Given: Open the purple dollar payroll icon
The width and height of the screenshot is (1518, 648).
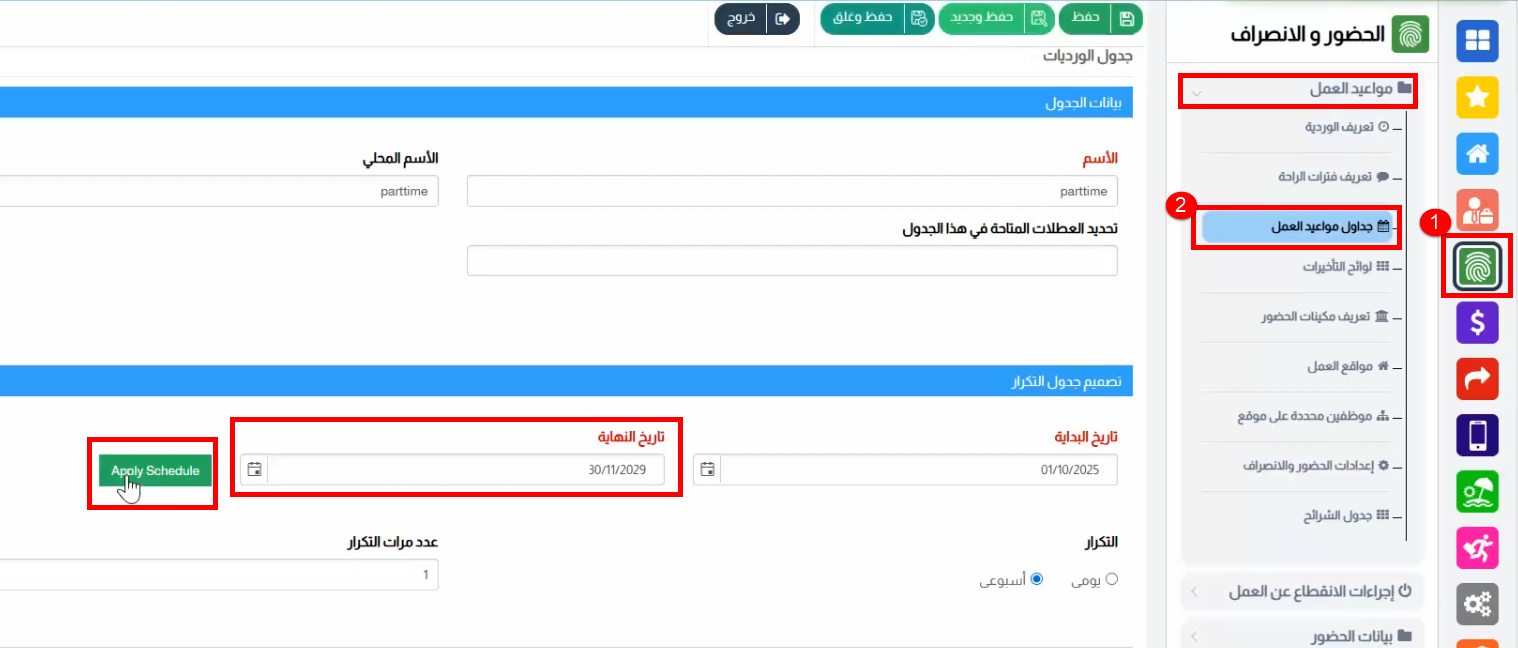Looking at the screenshot, I should [x=1477, y=323].
